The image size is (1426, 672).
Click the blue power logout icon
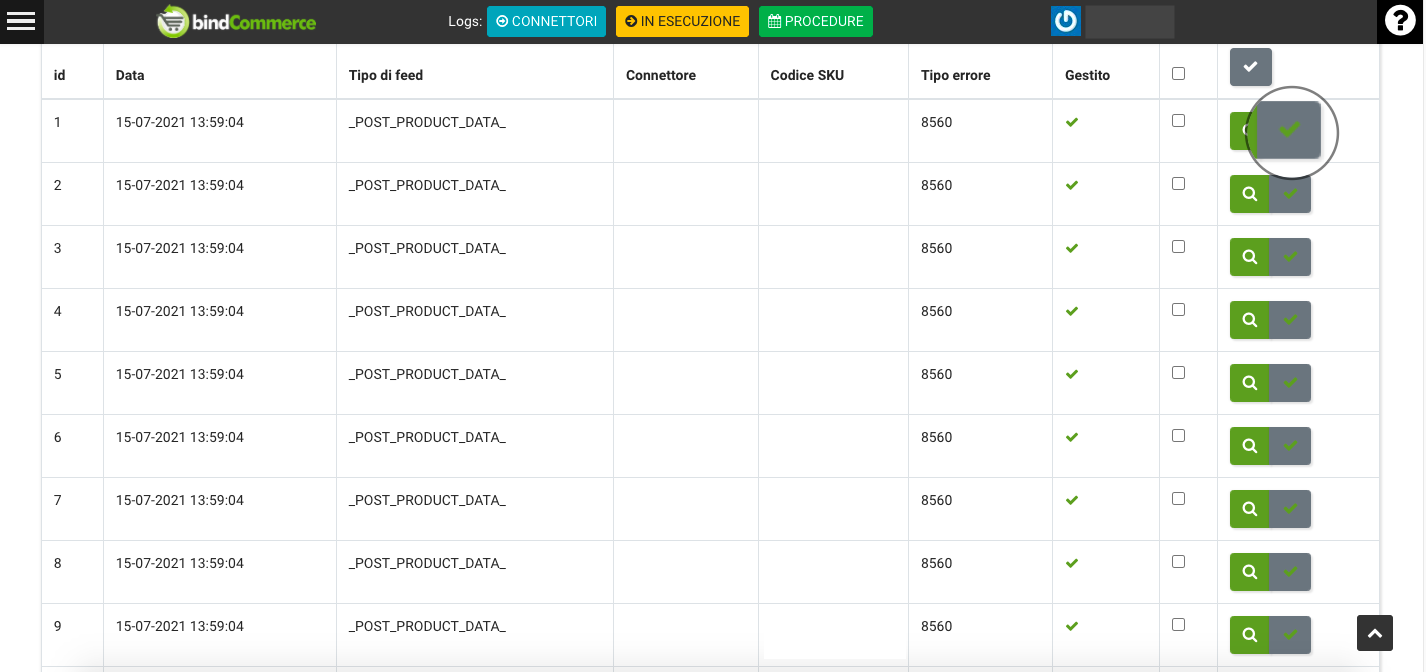click(1066, 21)
